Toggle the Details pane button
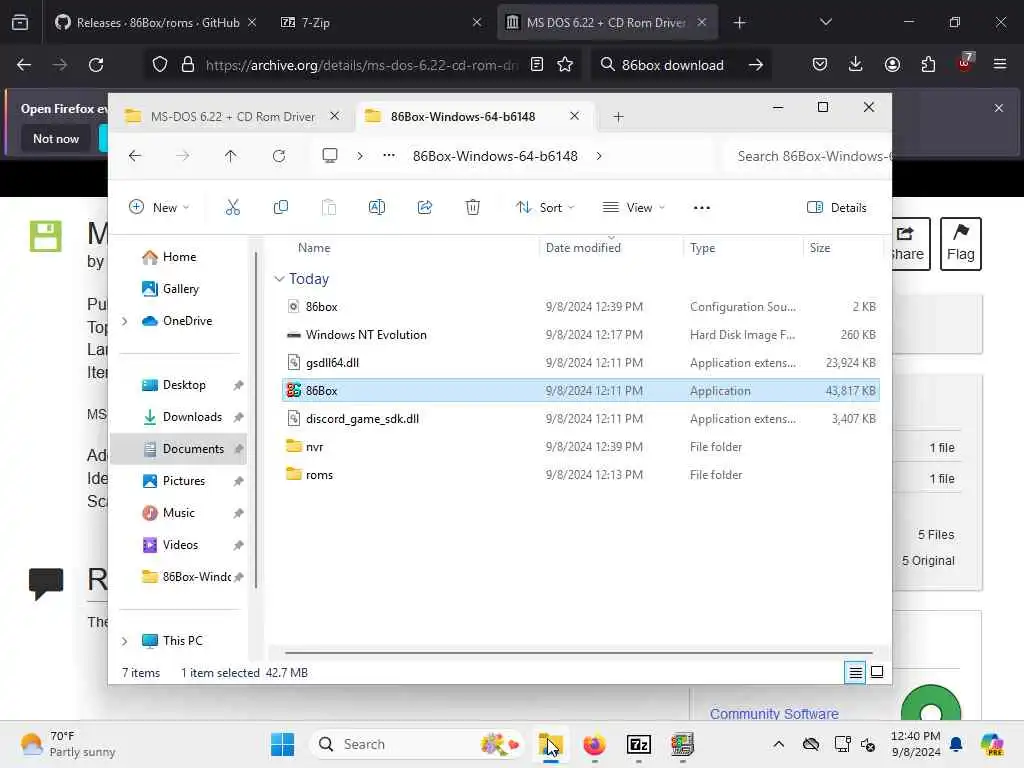Screen dimensions: 1024x768 pyautogui.click(x=837, y=208)
